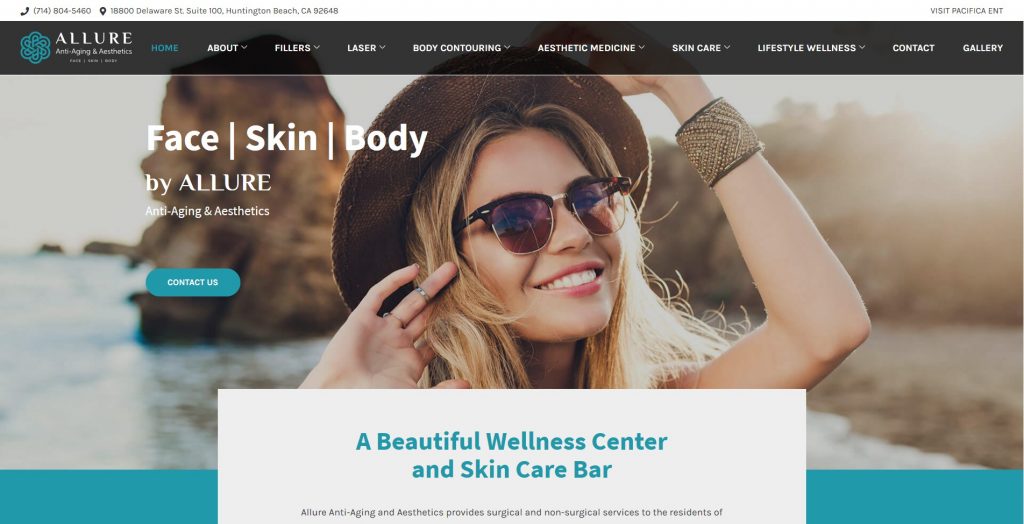Viewport: 1024px width, 524px height.
Task: Click the Face | Skin | Body headline
Action: [286, 139]
